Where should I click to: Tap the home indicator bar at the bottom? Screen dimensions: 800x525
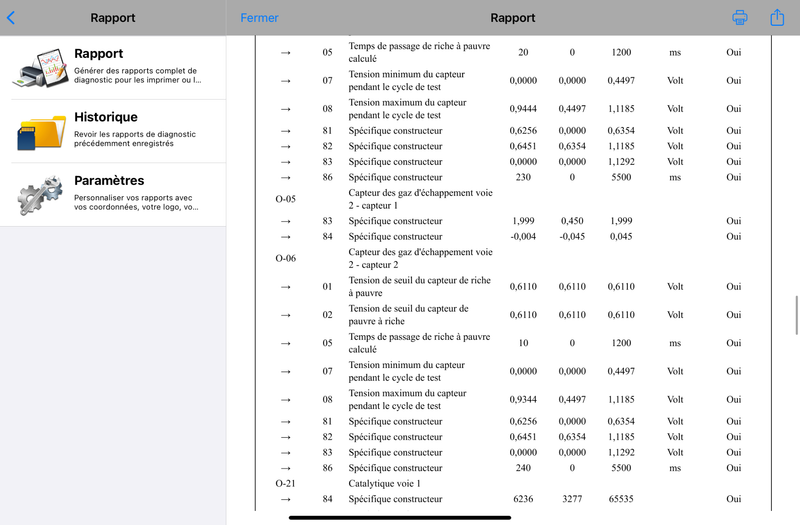coord(400,517)
